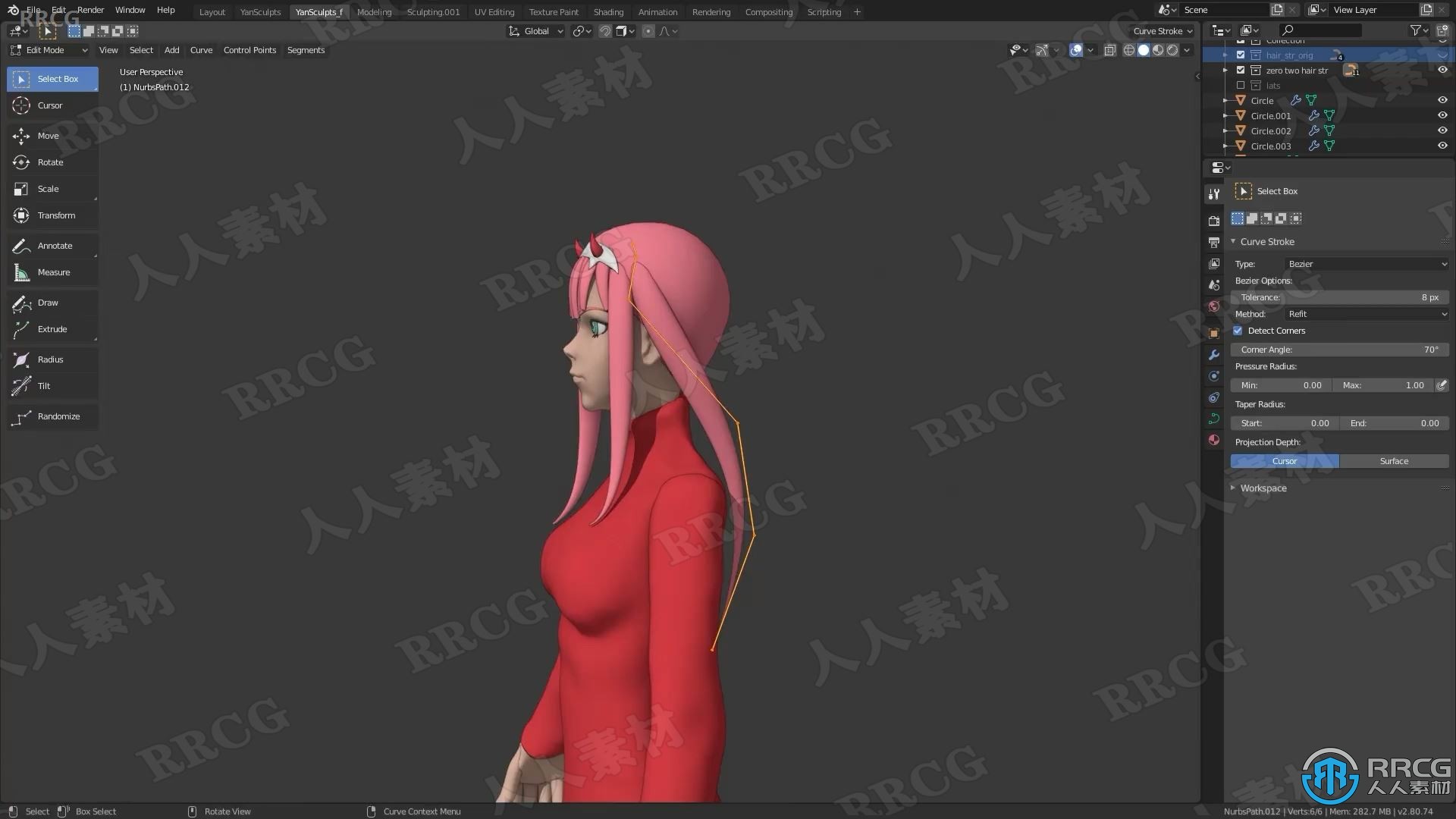This screenshot has height=819, width=1456.
Task: Select the Extrude tool
Action: (x=52, y=329)
